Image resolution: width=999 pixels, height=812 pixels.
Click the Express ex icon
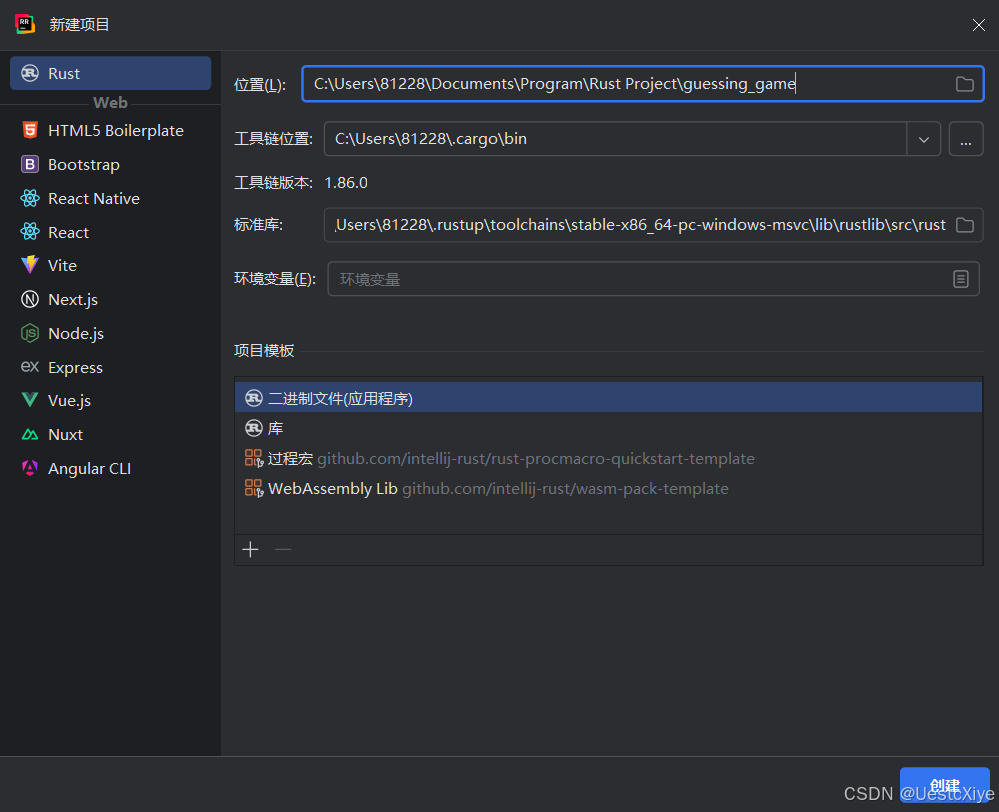pyautogui.click(x=30, y=366)
